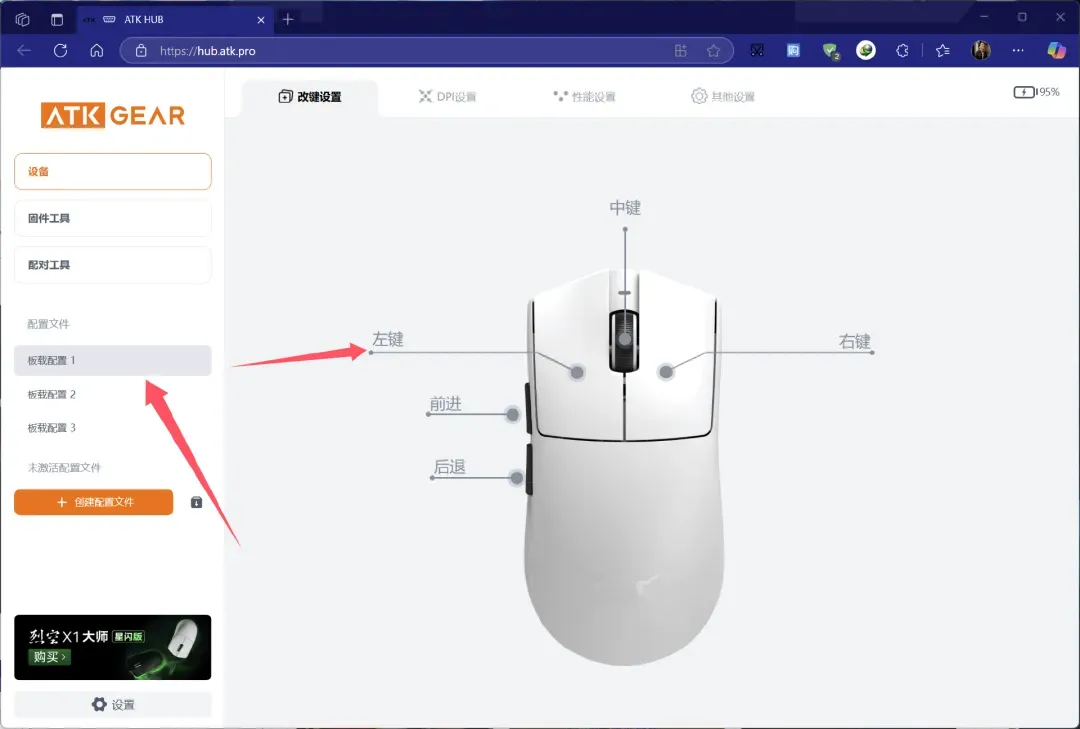1080x729 pixels.
Task: Click the battery status icon showing 95%
Action: tap(1025, 92)
